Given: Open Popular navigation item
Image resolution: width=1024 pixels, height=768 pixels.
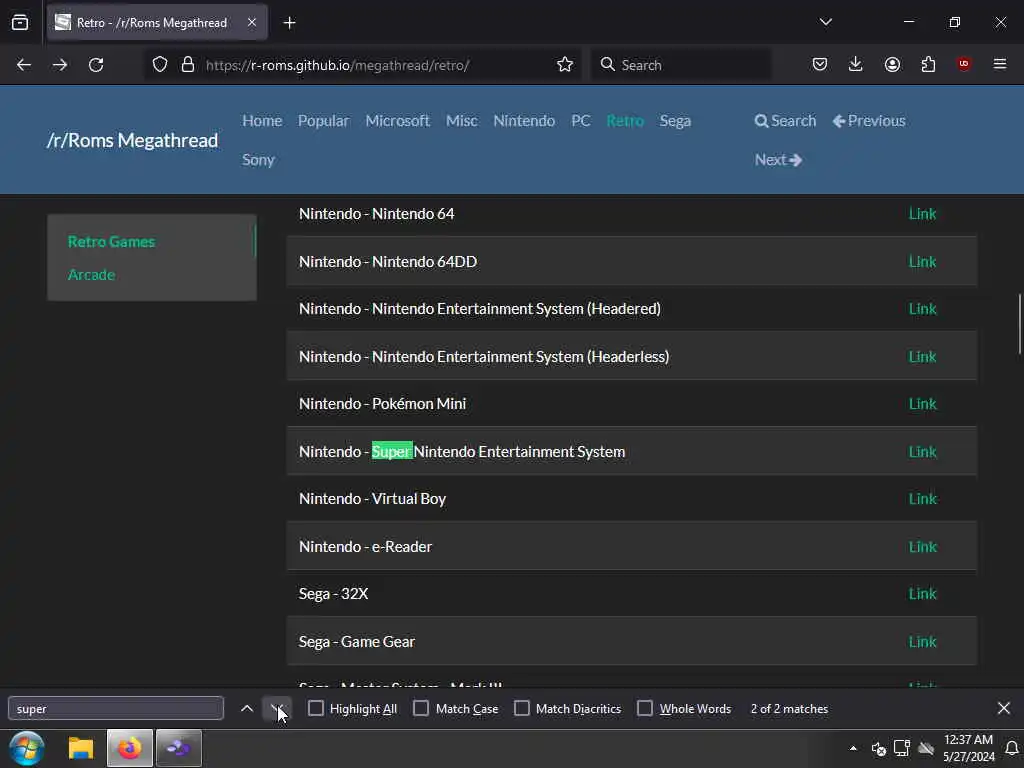Looking at the screenshot, I should (323, 121).
